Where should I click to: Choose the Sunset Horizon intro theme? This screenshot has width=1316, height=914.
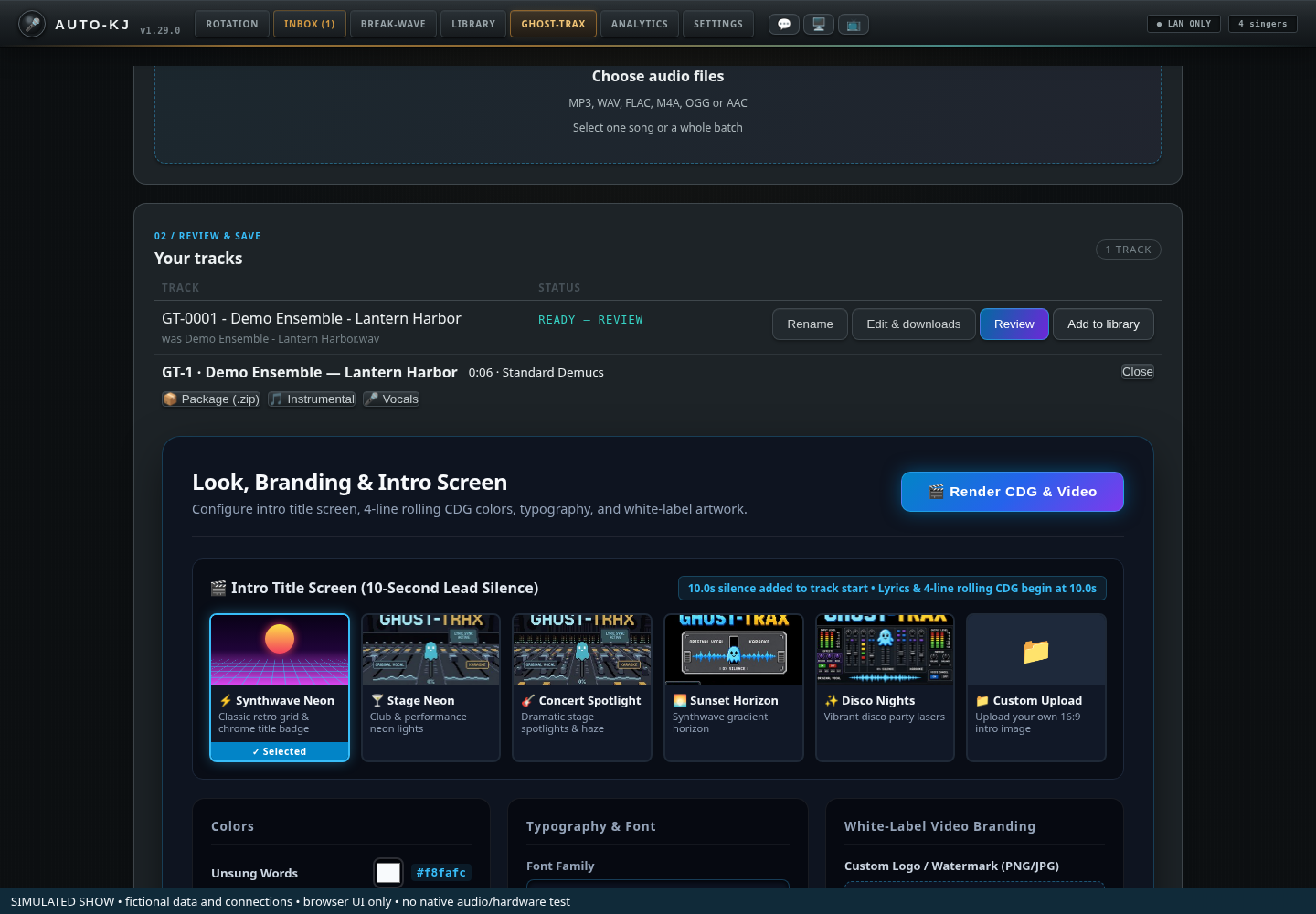[x=734, y=687]
